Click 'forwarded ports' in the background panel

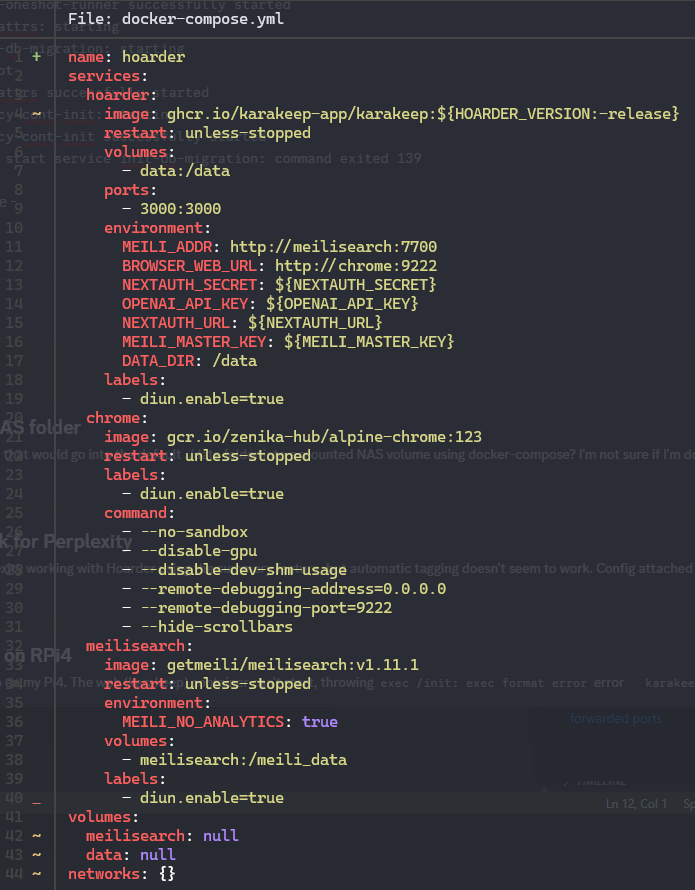616,719
